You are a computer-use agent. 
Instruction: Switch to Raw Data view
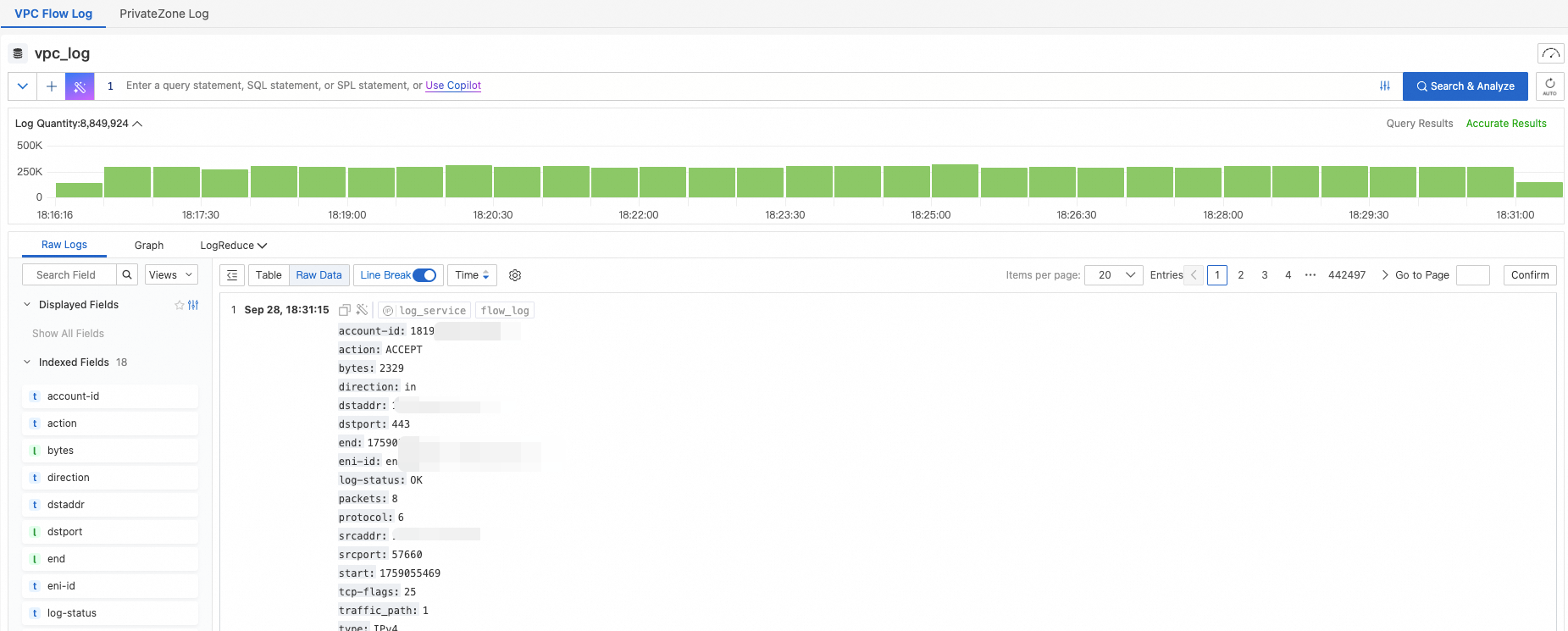(x=319, y=275)
